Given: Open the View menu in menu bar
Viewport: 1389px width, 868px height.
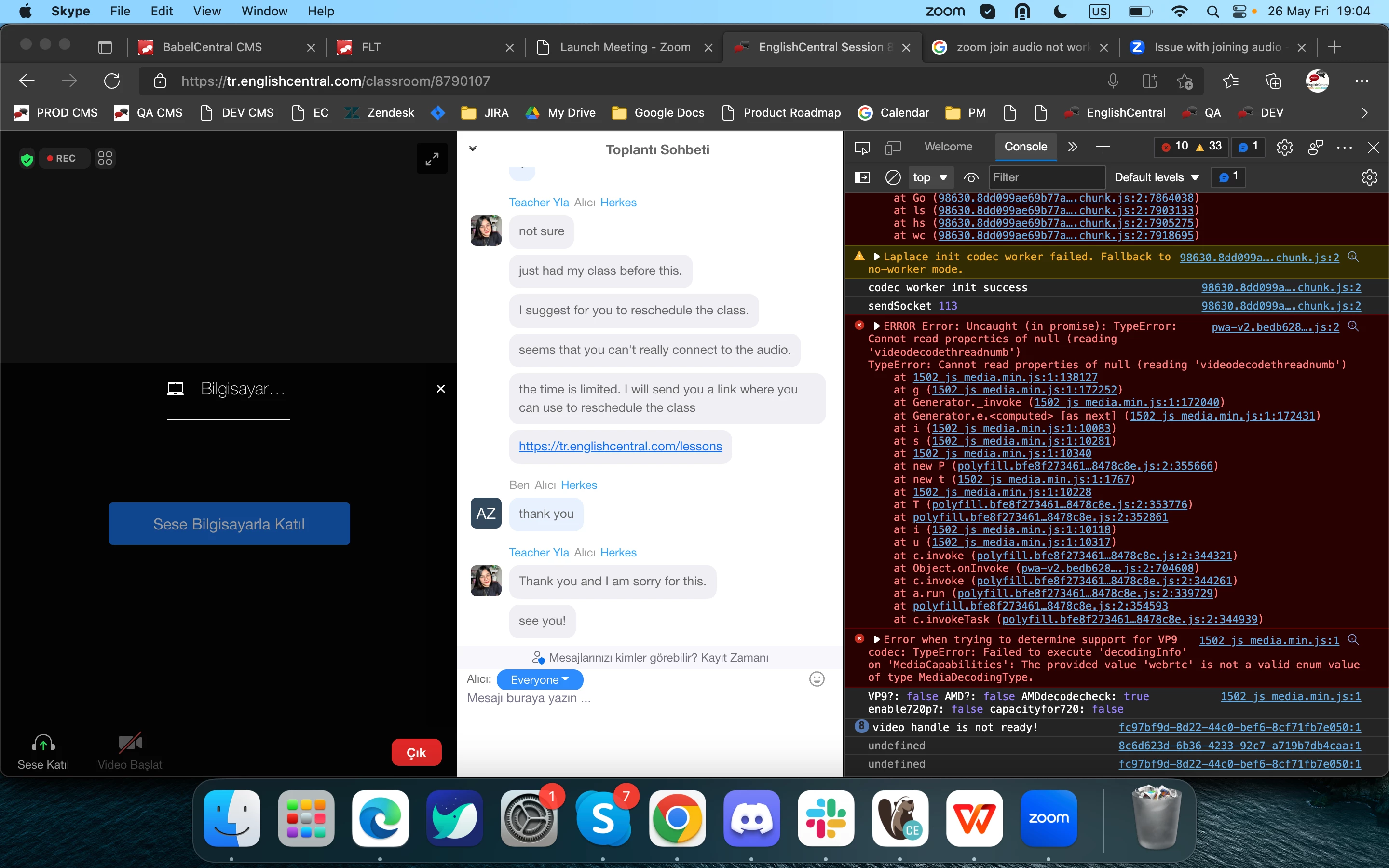Looking at the screenshot, I should [206, 11].
